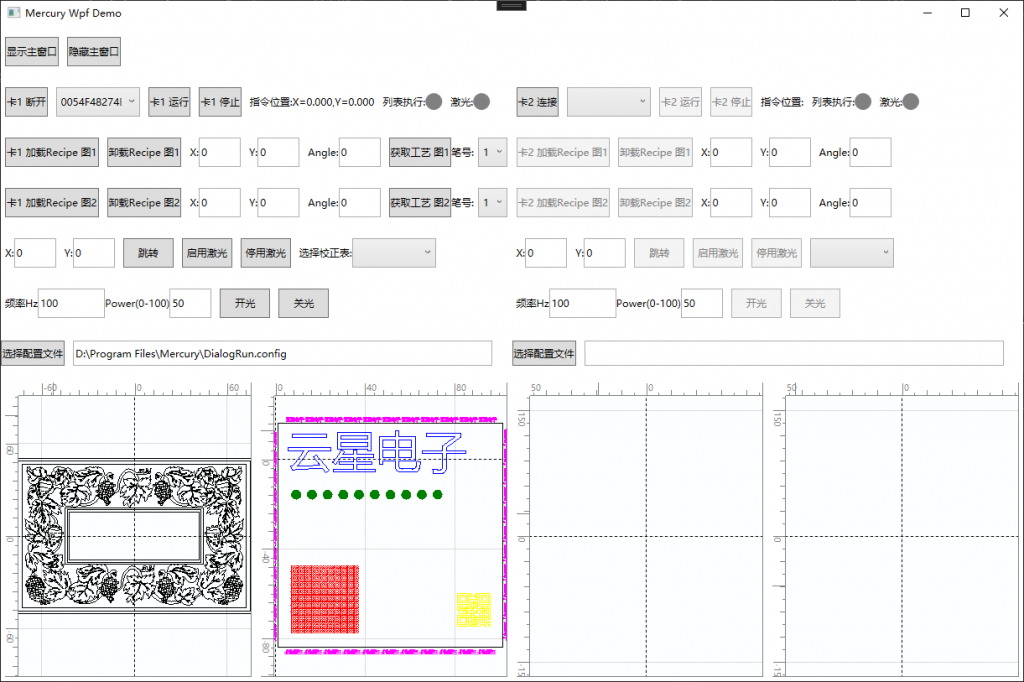Viewport: 1024px width, 682px height.
Task: Open the card 2 device dropdown
Action: point(609,102)
